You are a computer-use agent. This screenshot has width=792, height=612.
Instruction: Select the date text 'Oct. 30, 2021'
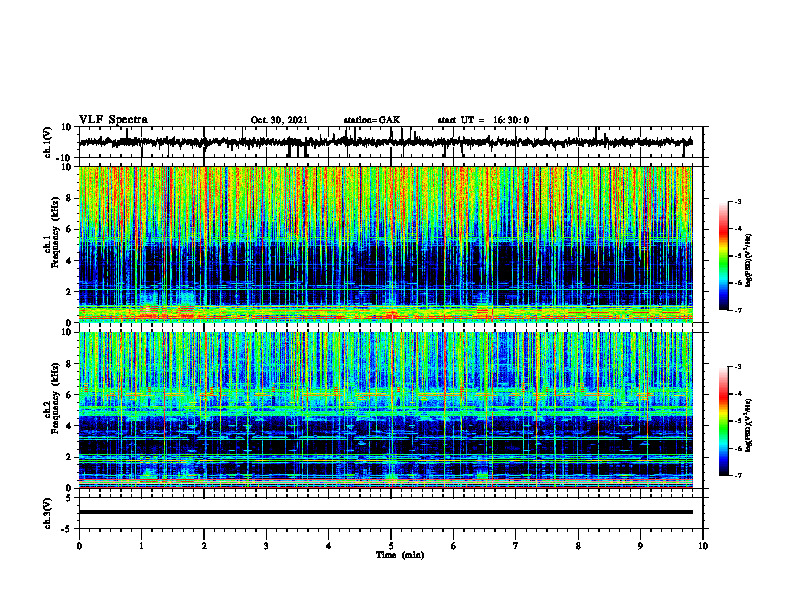pyautogui.click(x=279, y=120)
